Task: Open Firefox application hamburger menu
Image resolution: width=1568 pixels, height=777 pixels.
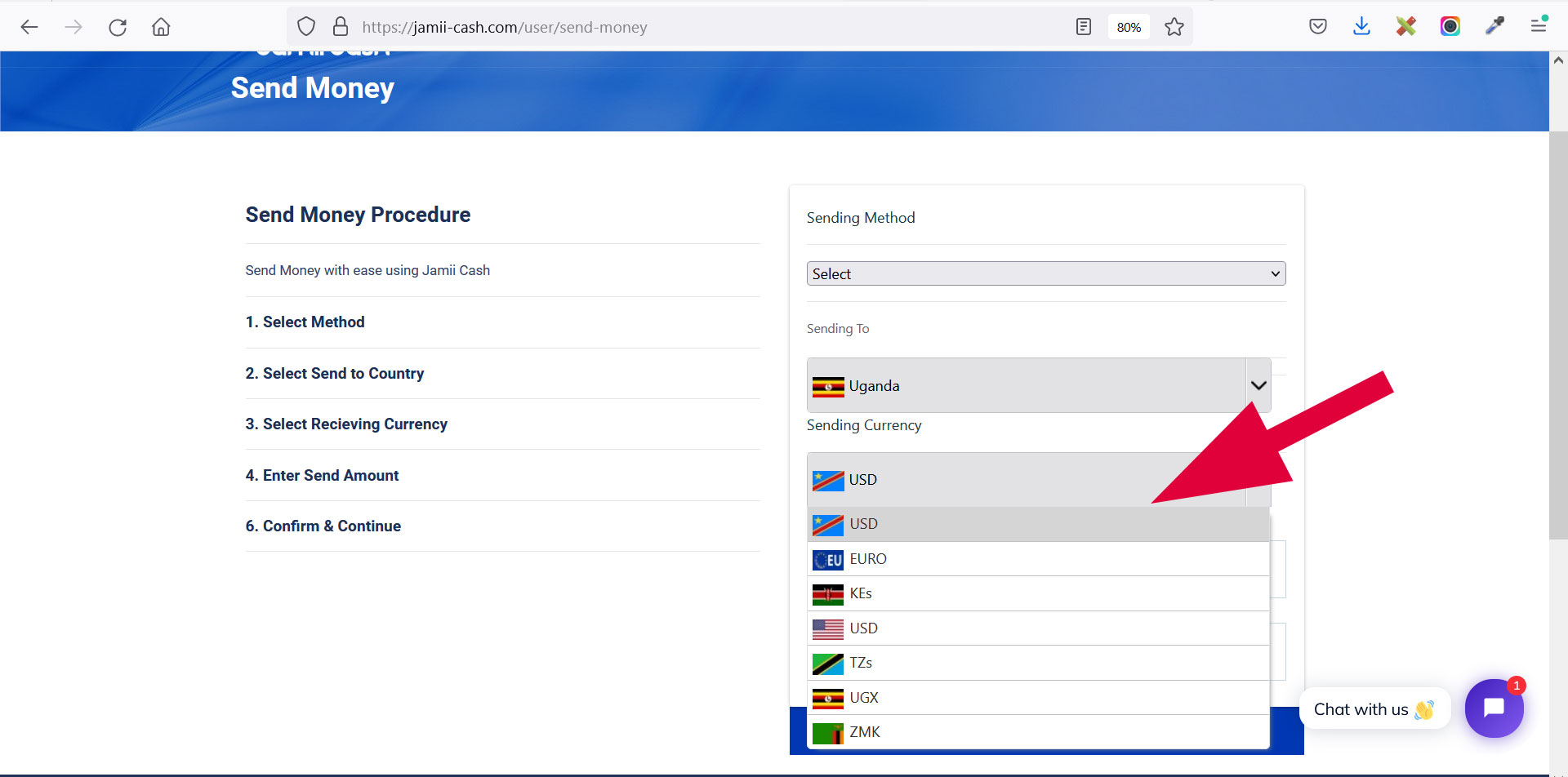Action: coord(1538,27)
